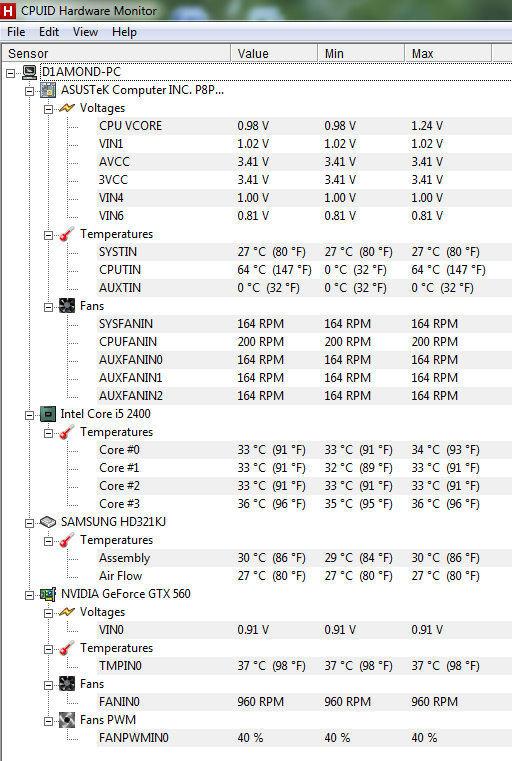Select the CPU VCORE row
Image resolution: width=512 pixels, height=761 pixels.
click(x=304, y=126)
